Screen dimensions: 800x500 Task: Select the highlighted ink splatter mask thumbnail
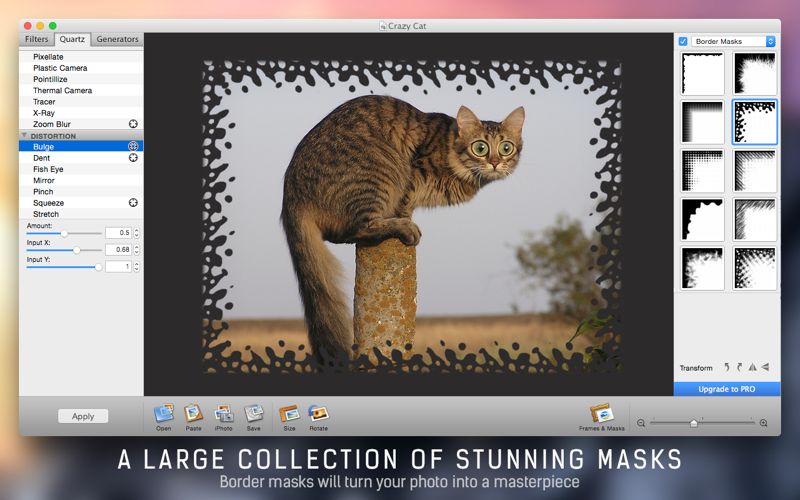[x=755, y=122]
